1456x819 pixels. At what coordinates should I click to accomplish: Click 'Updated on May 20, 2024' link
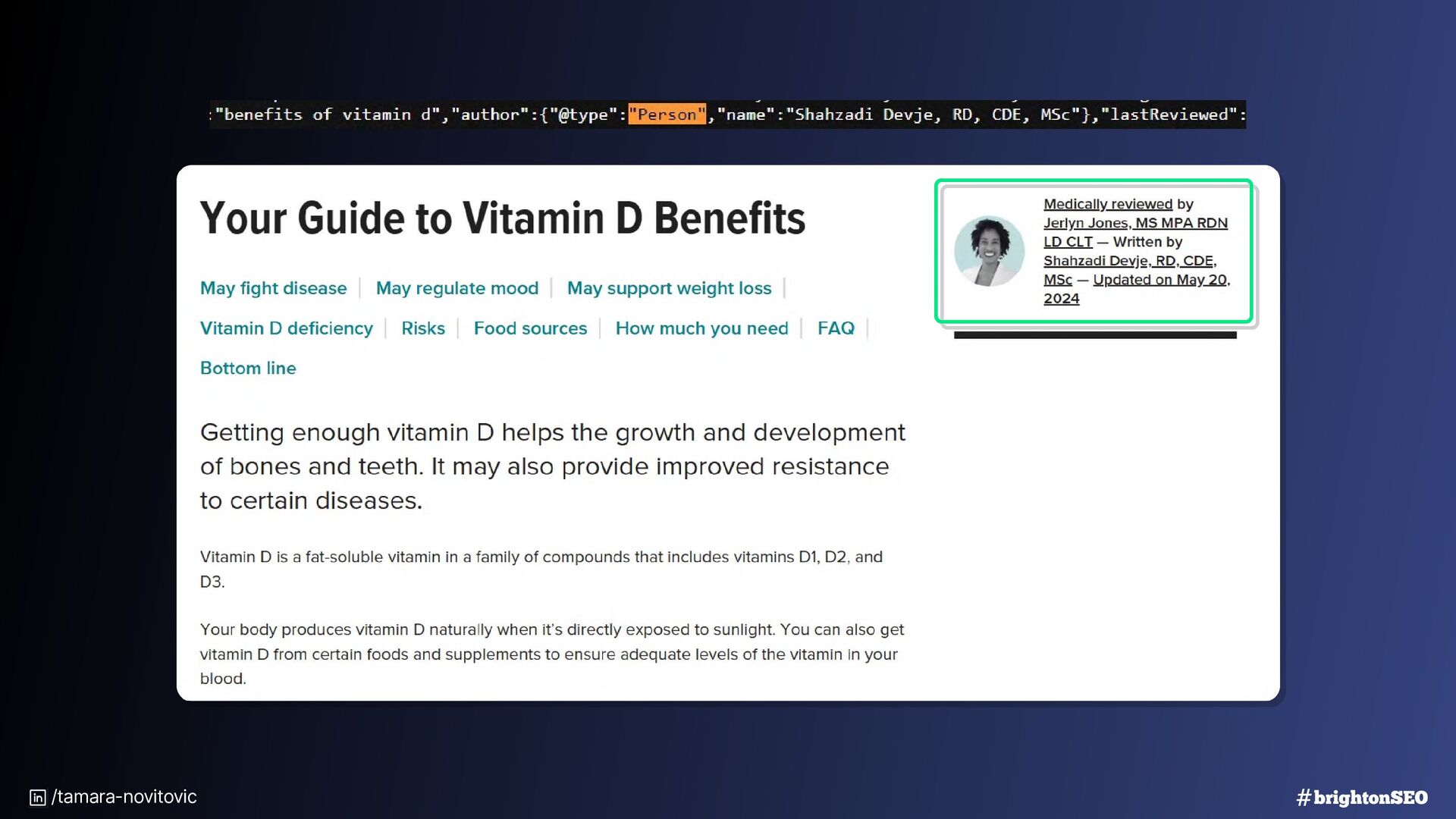[1160, 280]
